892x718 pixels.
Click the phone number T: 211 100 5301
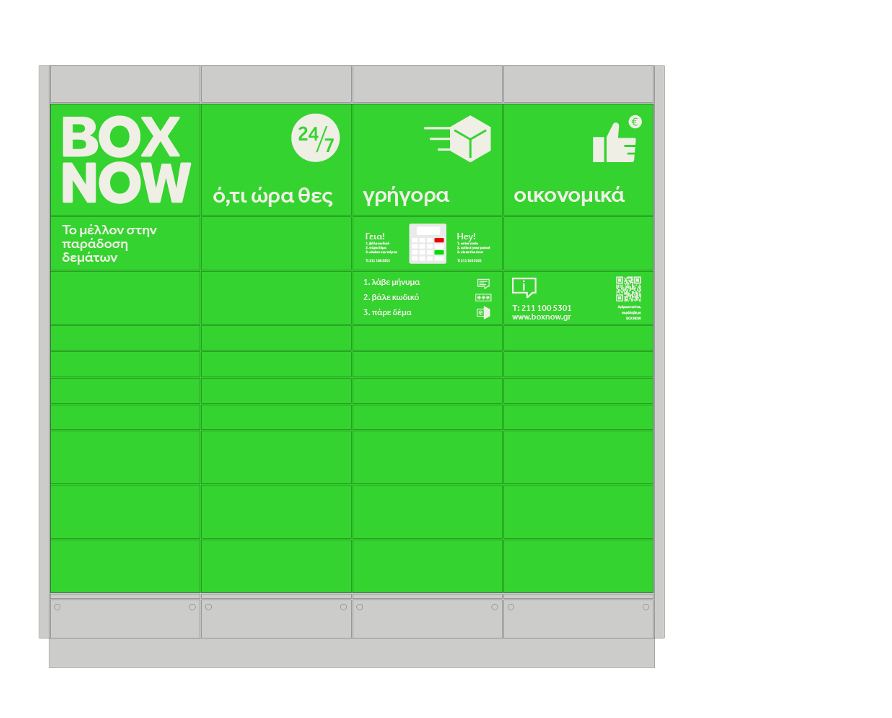[542, 308]
